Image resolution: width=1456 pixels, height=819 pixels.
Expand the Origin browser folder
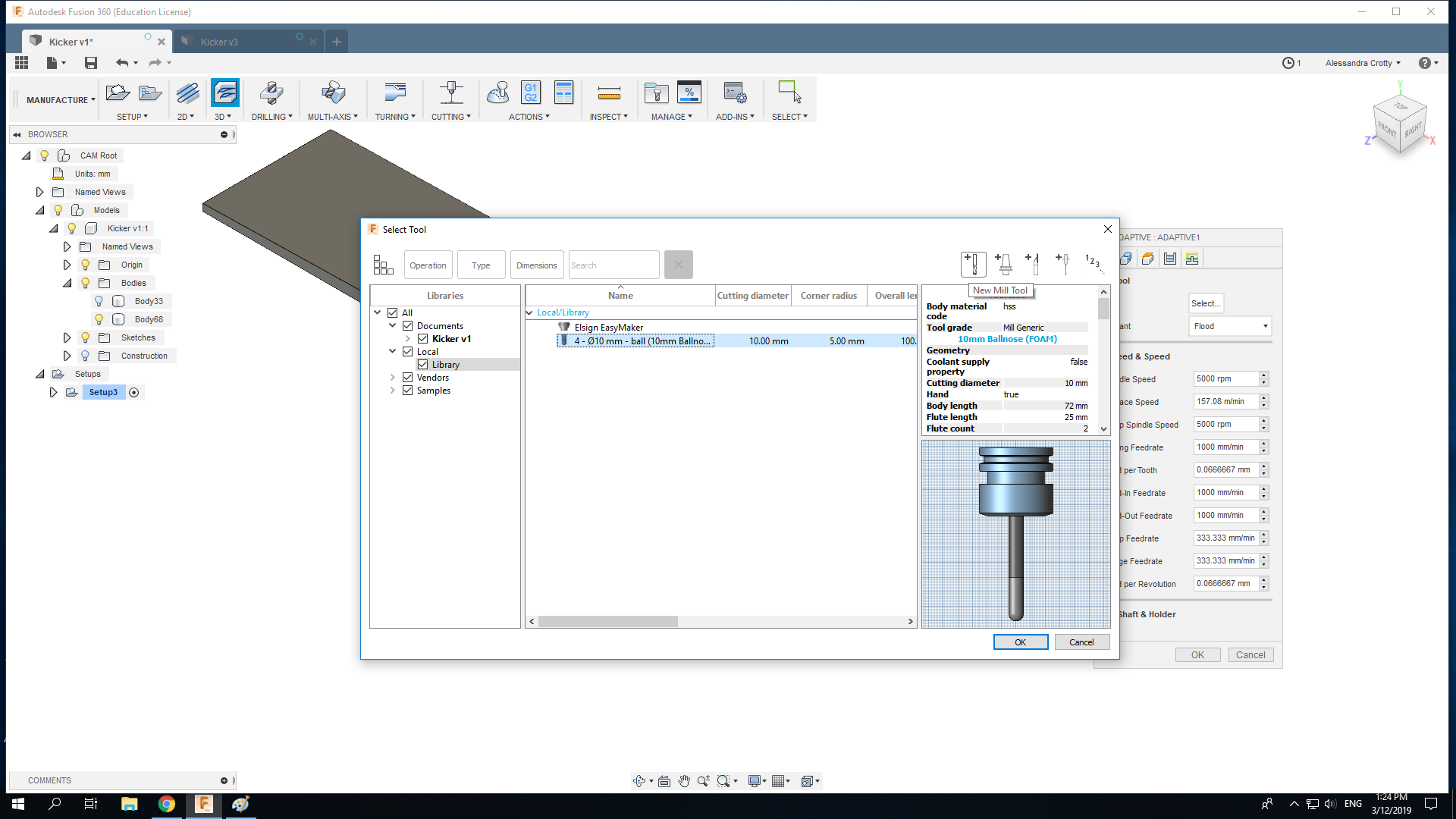tap(67, 265)
